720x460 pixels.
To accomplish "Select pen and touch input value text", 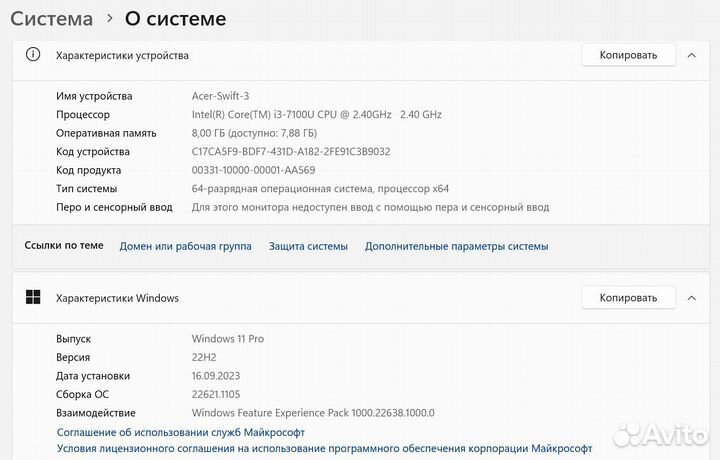I will (370, 207).
